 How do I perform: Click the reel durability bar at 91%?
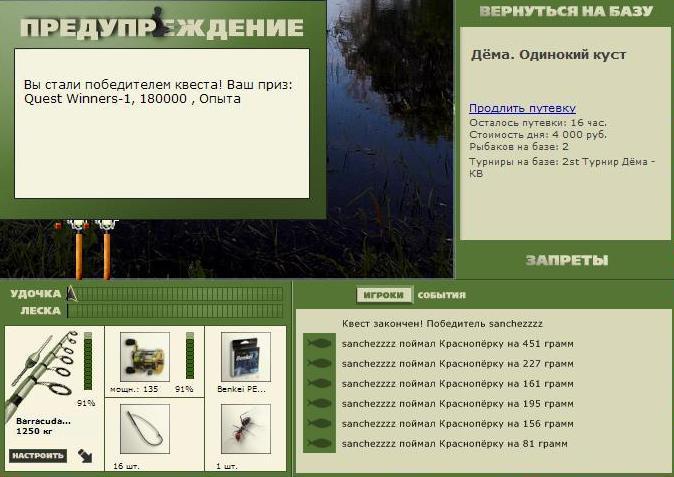tap(190, 355)
